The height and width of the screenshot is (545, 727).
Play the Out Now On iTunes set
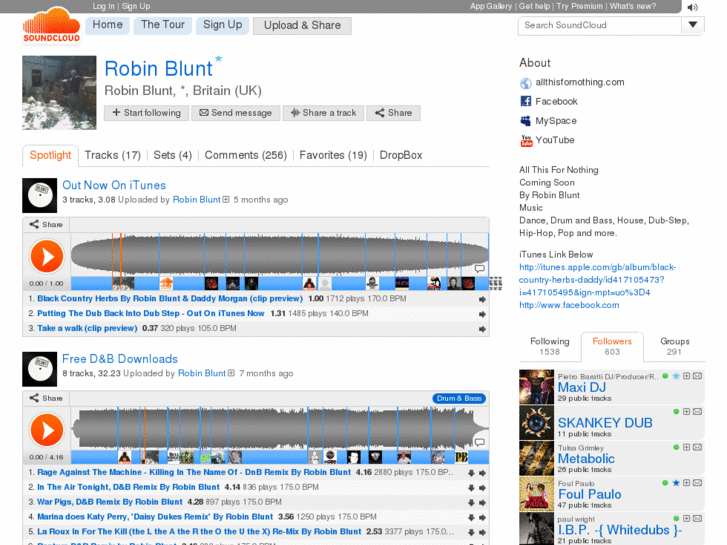tap(46, 256)
